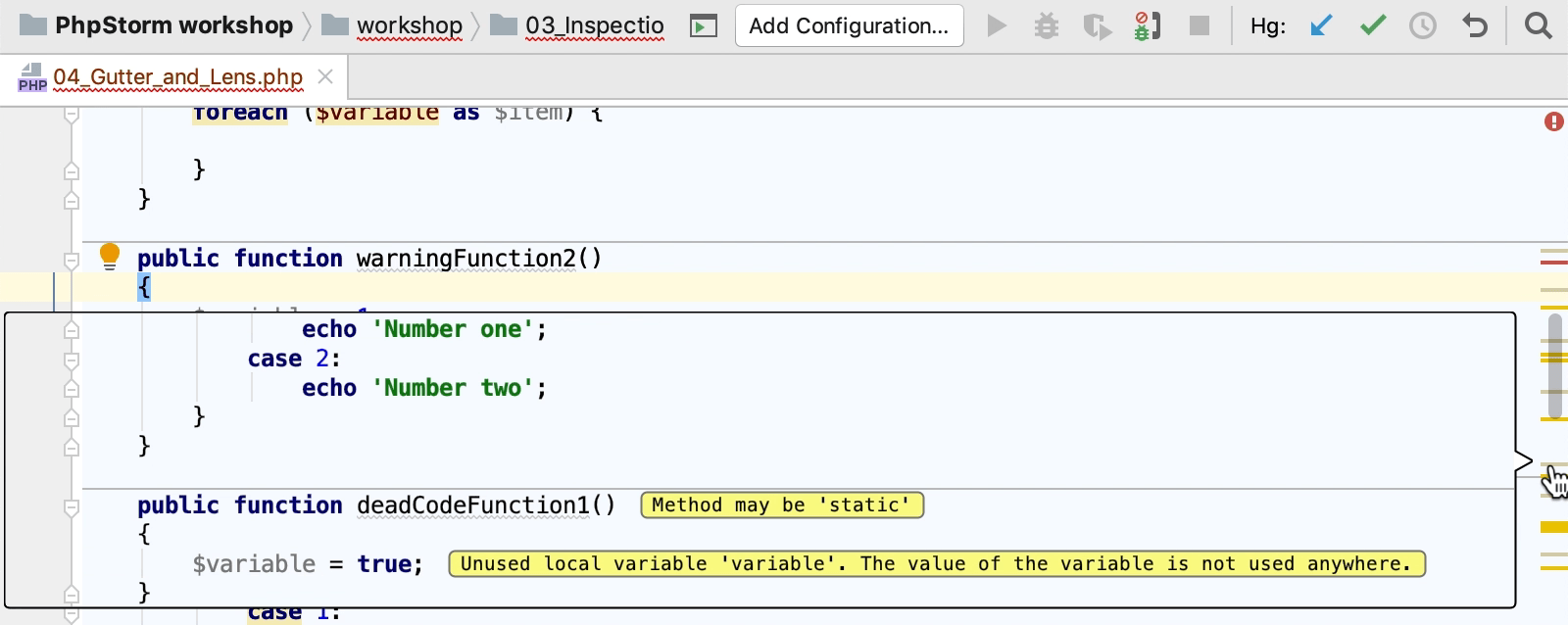Click the 'Number one' string literal
1568x625 pixels.
[x=454, y=329]
